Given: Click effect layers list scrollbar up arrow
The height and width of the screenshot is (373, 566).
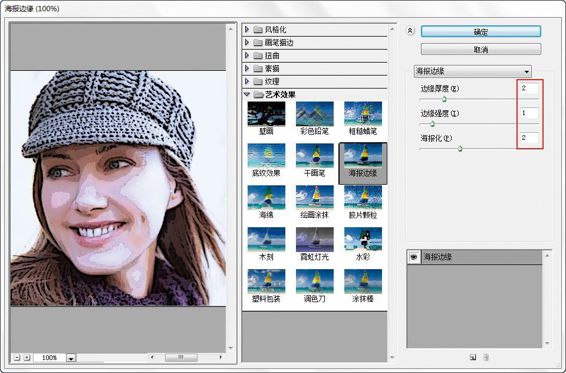Looking at the screenshot, I should click(x=547, y=255).
